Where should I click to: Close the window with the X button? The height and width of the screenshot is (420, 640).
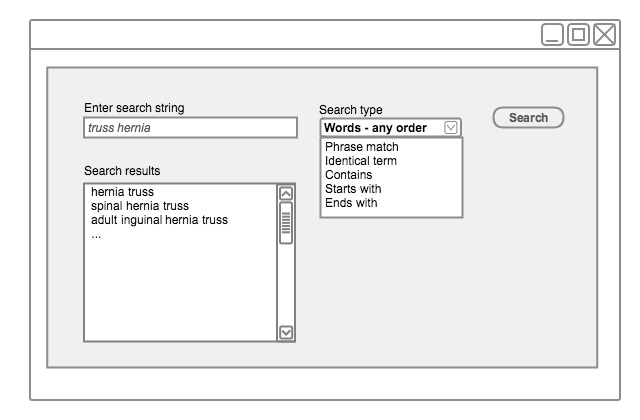coord(605,35)
